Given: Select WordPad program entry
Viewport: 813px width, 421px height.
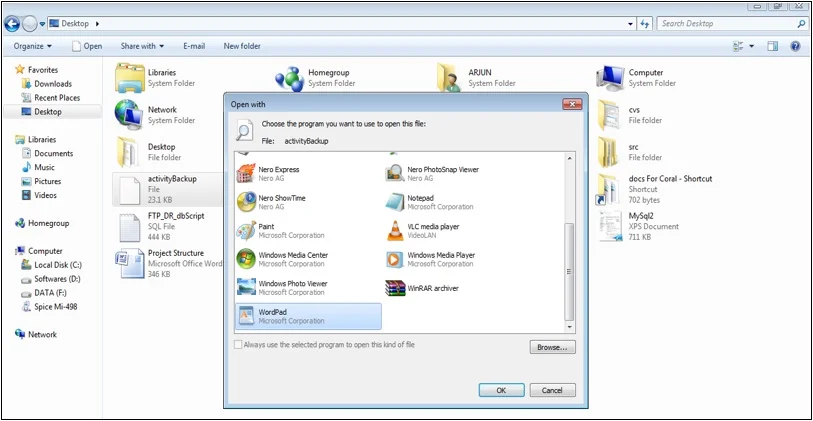Looking at the screenshot, I should tap(308, 316).
